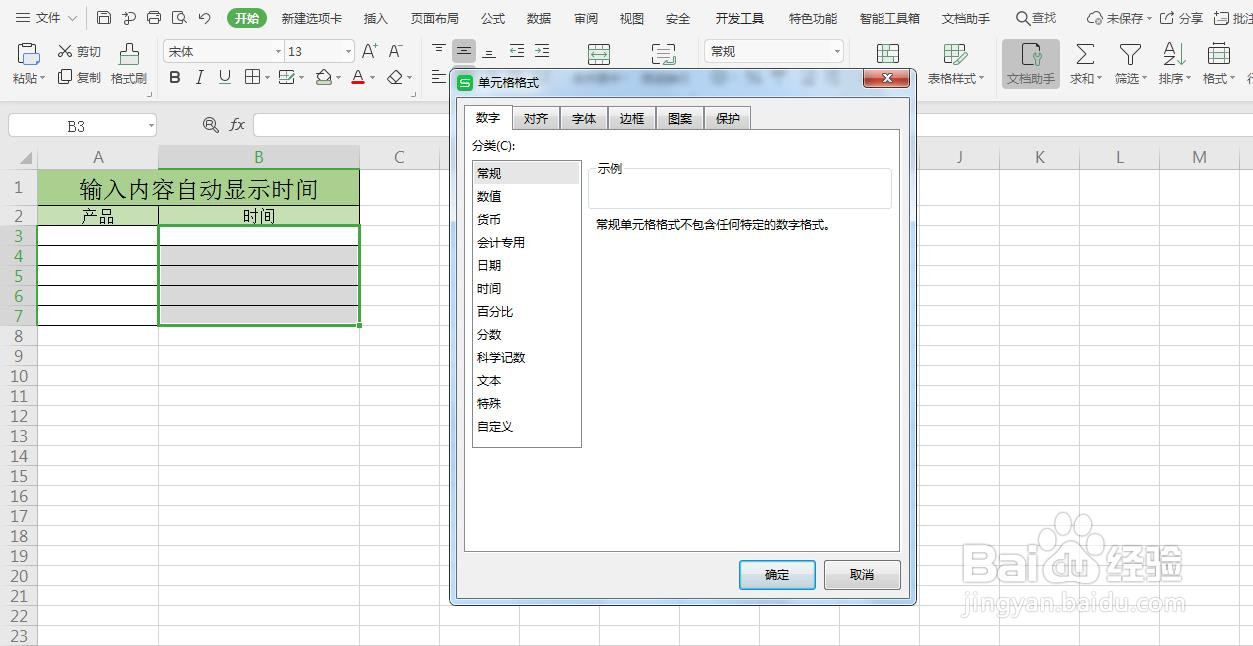
Task: Click 取消 button in dialog
Action: [x=862, y=574]
